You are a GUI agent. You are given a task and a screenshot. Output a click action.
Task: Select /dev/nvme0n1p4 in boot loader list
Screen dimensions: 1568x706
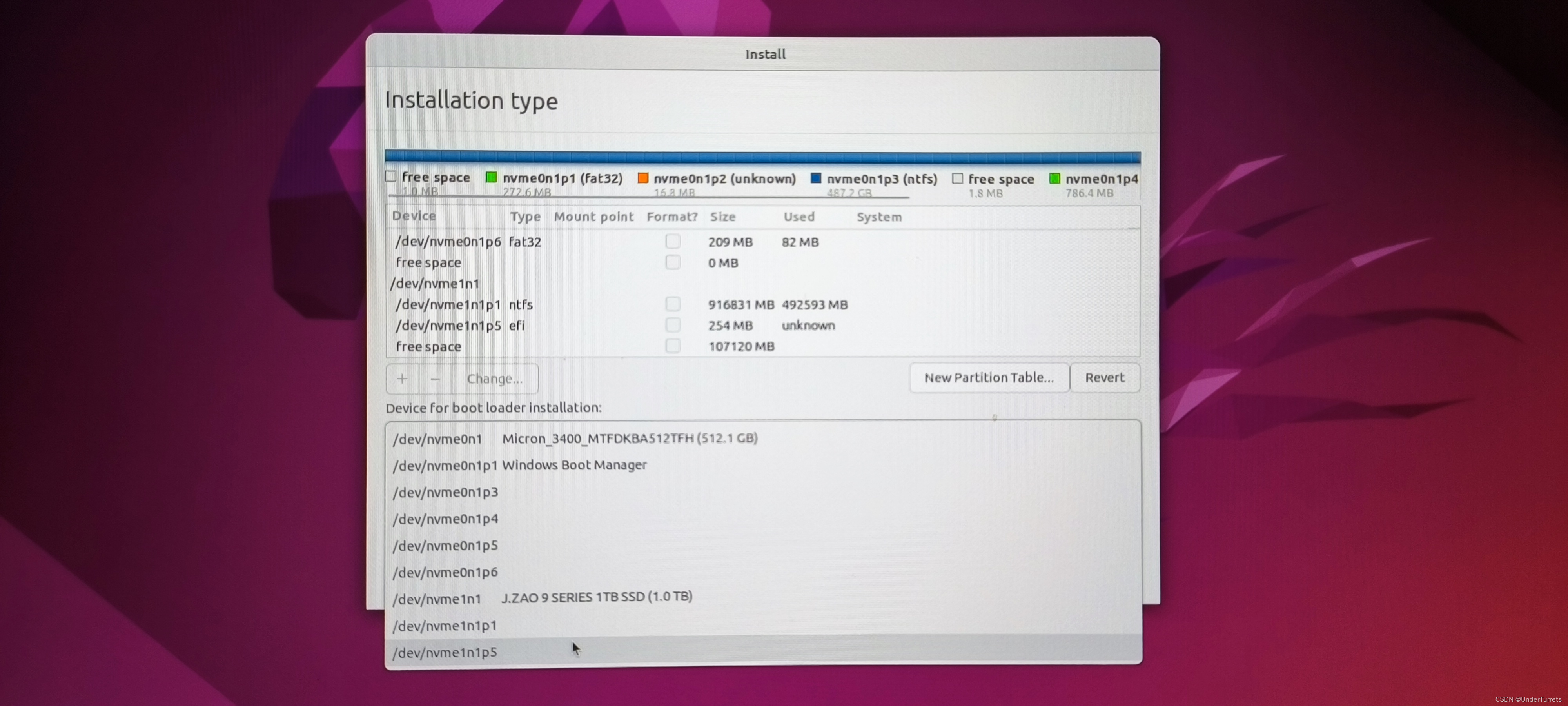(x=445, y=519)
